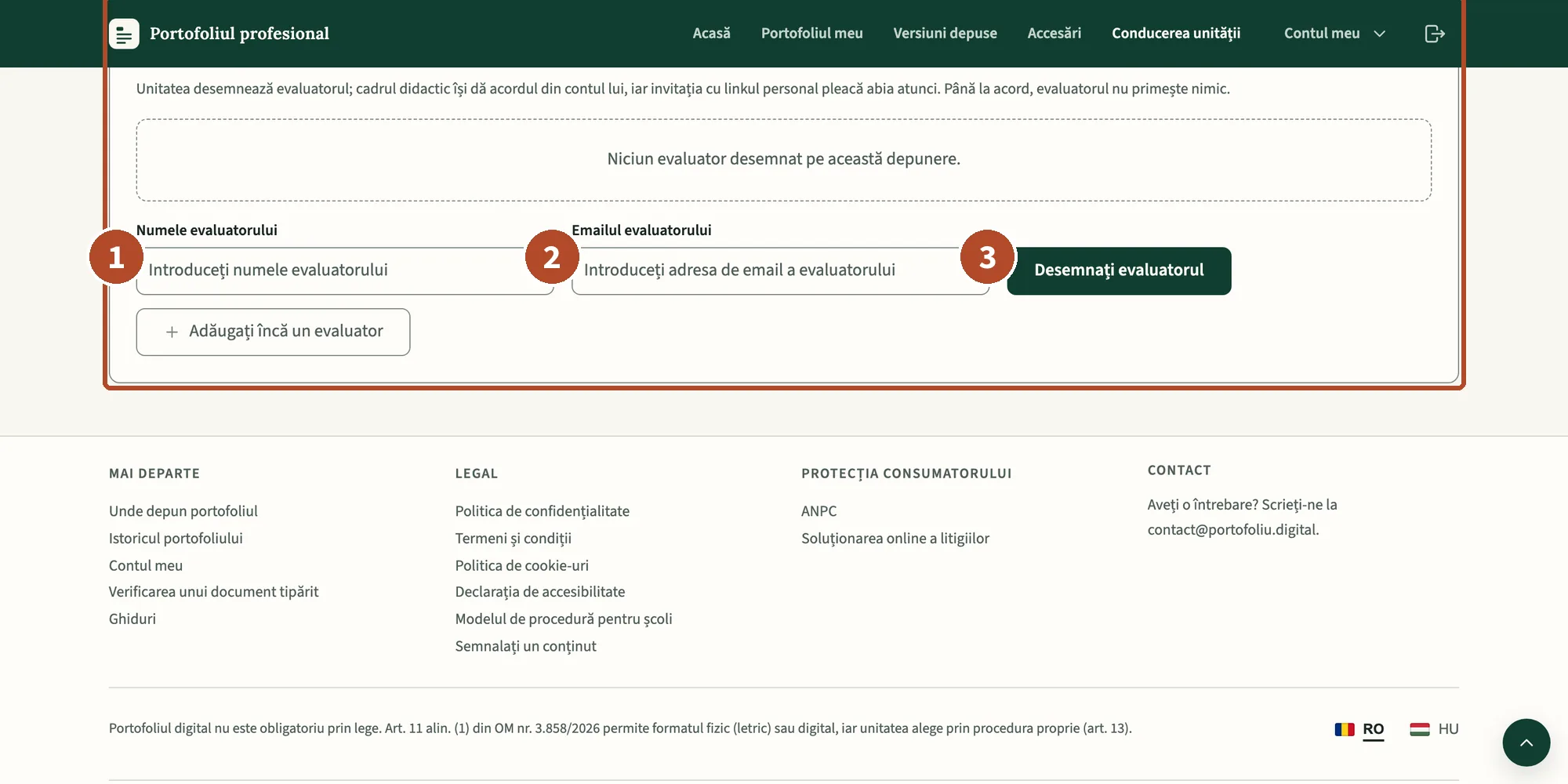Open the ANPC footer link
Image resolution: width=1568 pixels, height=784 pixels.
click(818, 511)
